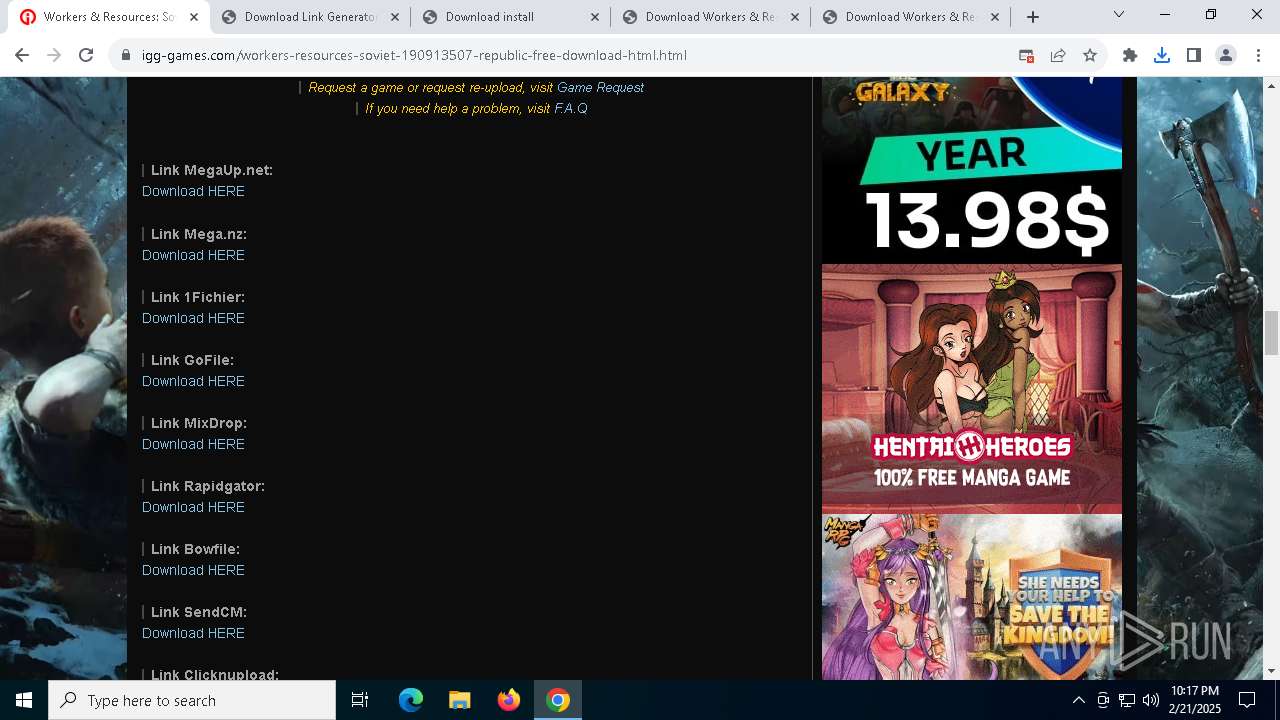This screenshot has height=720, width=1280.
Task: Open the F.A.Q link
Action: pyautogui.click(x=571, y=108)
